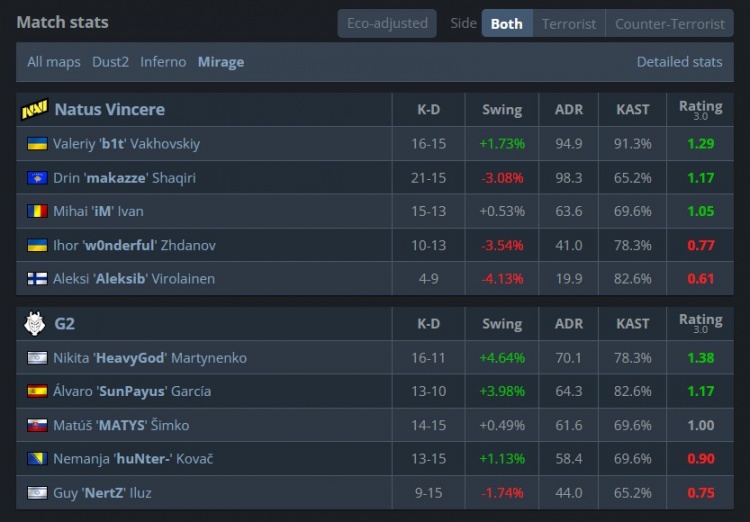Click the Finland flag beside Aleksib
Screen dimensions: 750x522
pos(37,278)
